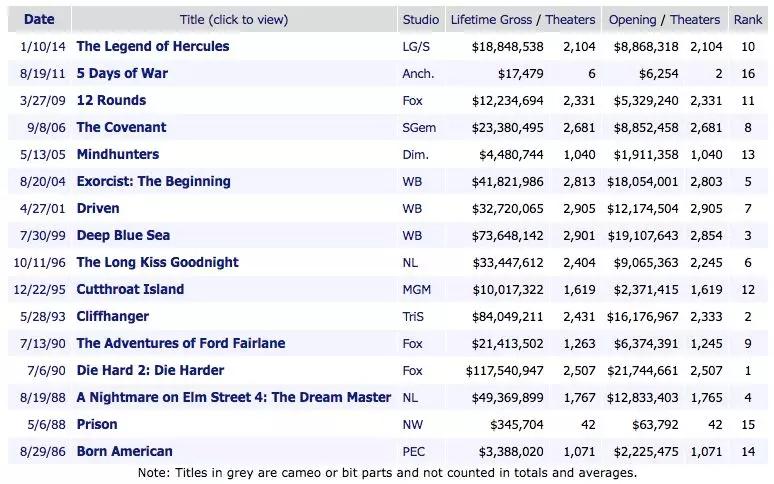774x484 pixels.
Task: Open The Legend of Hercules title
Action: coord(152,46)
